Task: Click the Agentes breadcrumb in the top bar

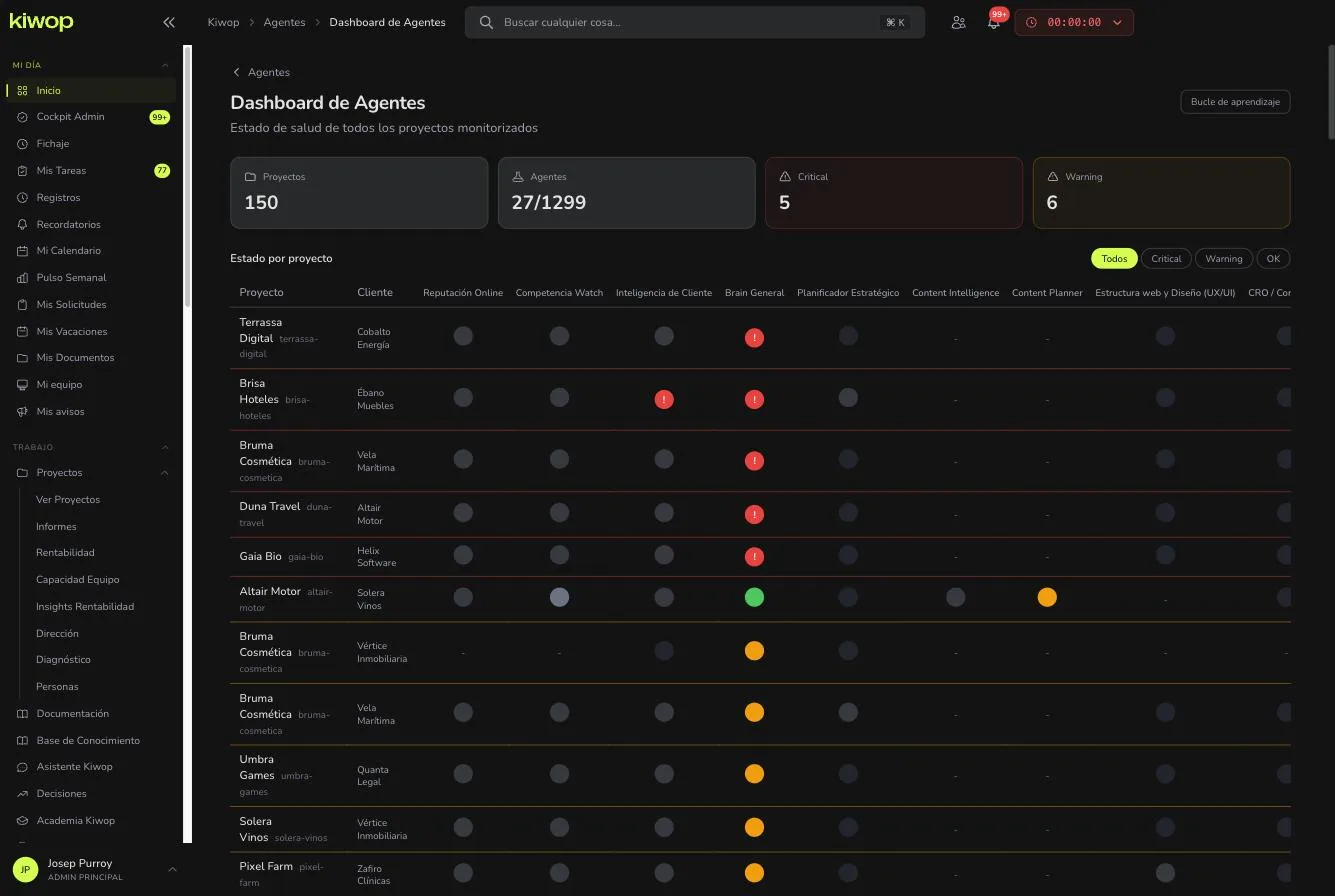Action: point(284,22)
